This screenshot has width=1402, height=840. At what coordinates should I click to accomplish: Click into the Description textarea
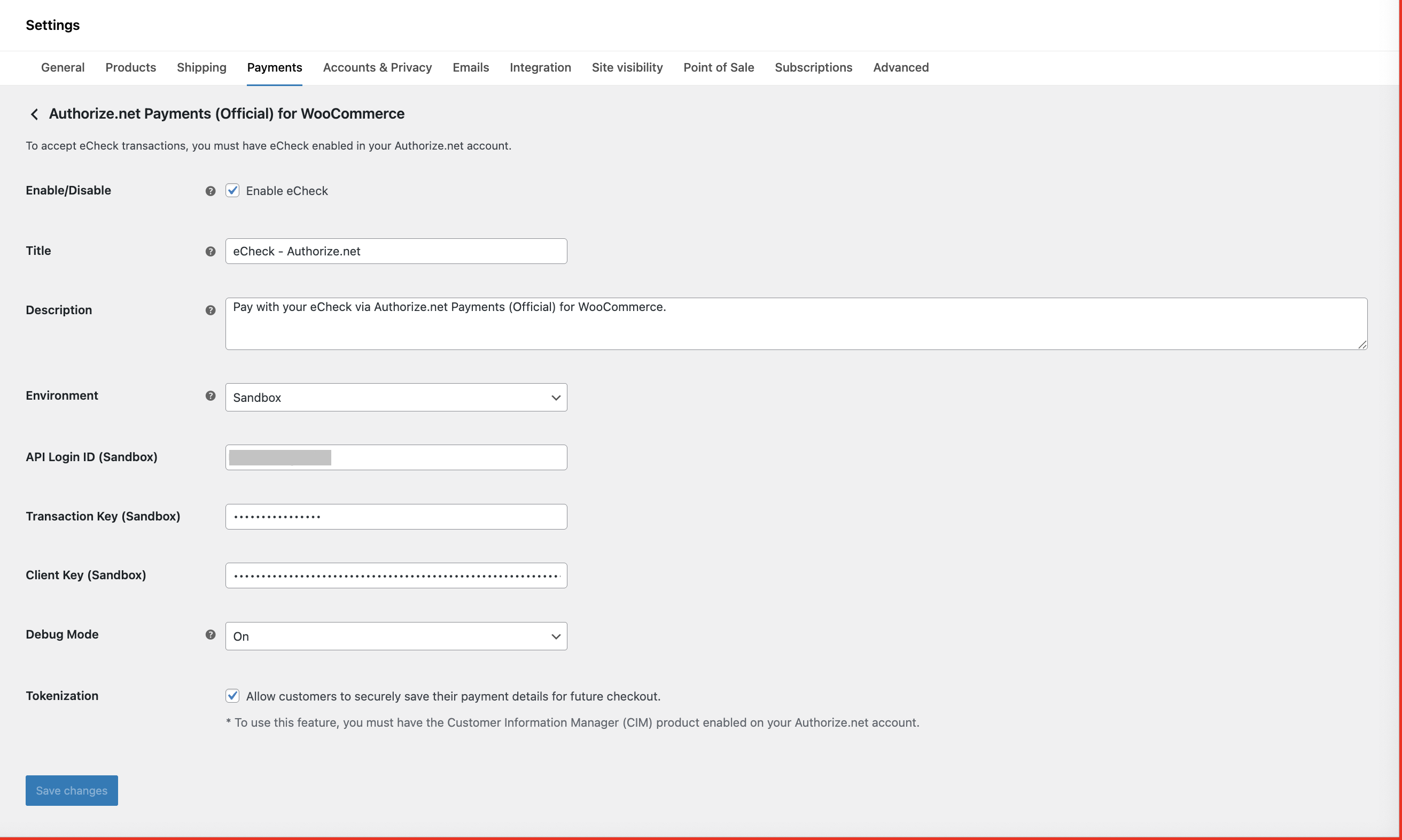[796, 324]
